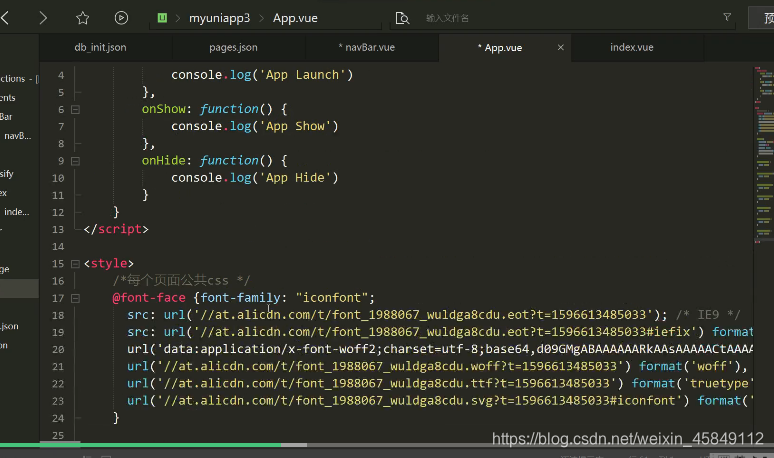Collapse the onShow function fold at line 6
This screenshot has height=458, width=774.
tap(76, 110)
